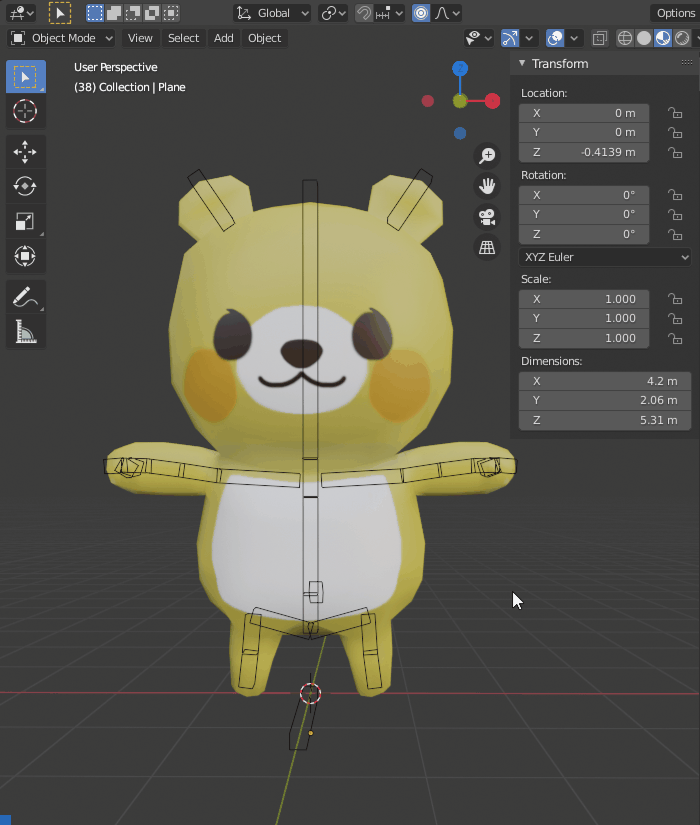Open the pivot point dropdown
Viewport: 700px width, 825px height.
(x=333, y=13)
